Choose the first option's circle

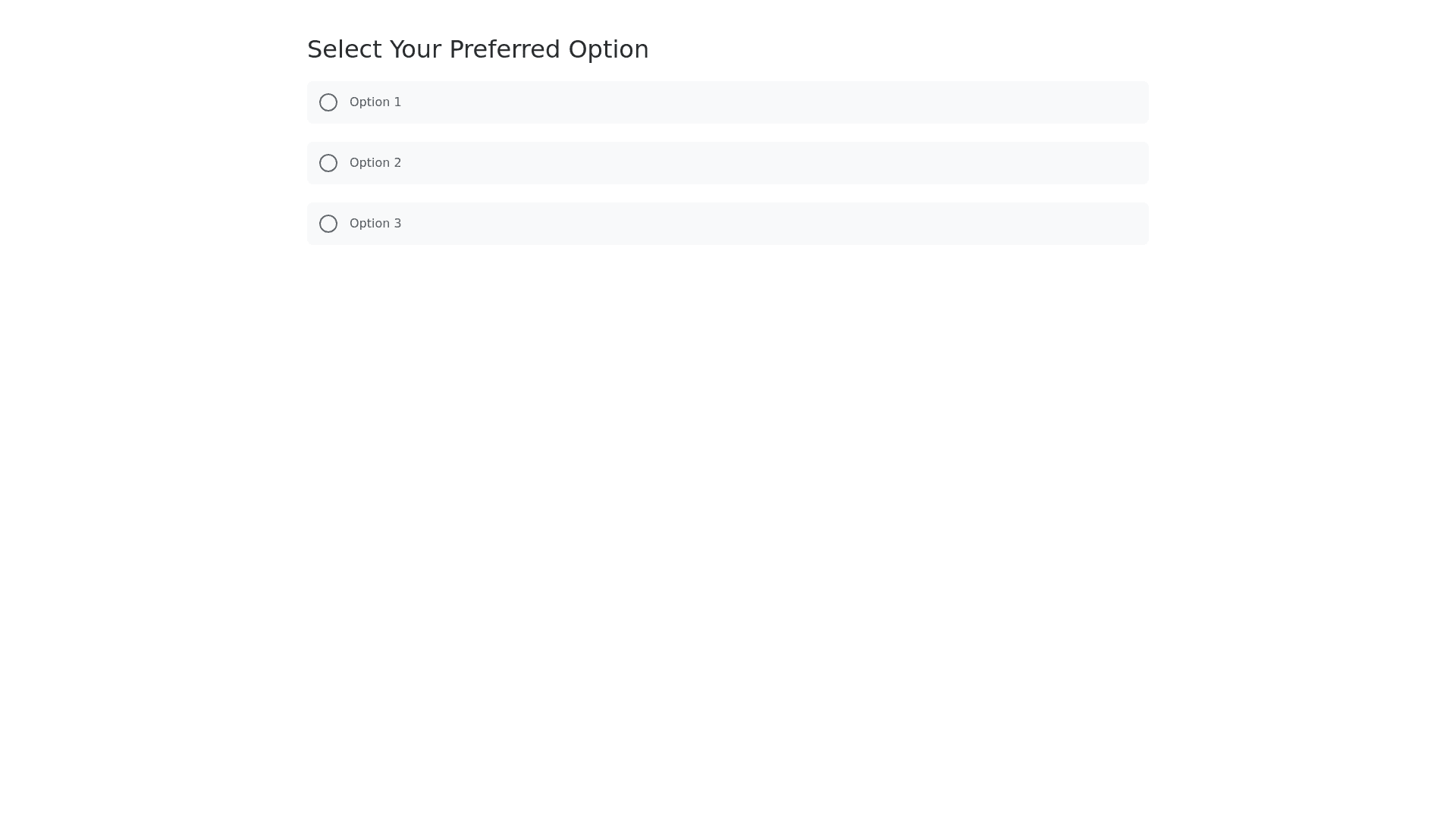[328, 102]
